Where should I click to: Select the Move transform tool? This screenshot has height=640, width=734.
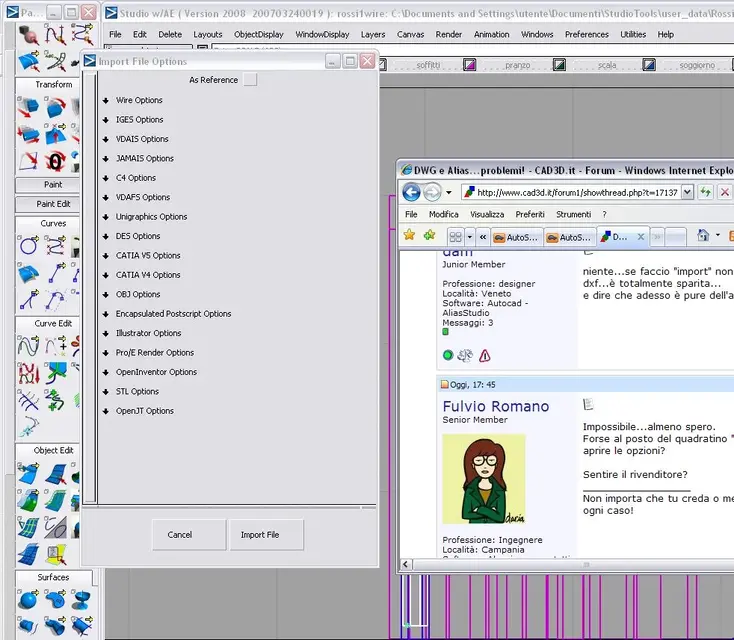[x=29, y=107]
